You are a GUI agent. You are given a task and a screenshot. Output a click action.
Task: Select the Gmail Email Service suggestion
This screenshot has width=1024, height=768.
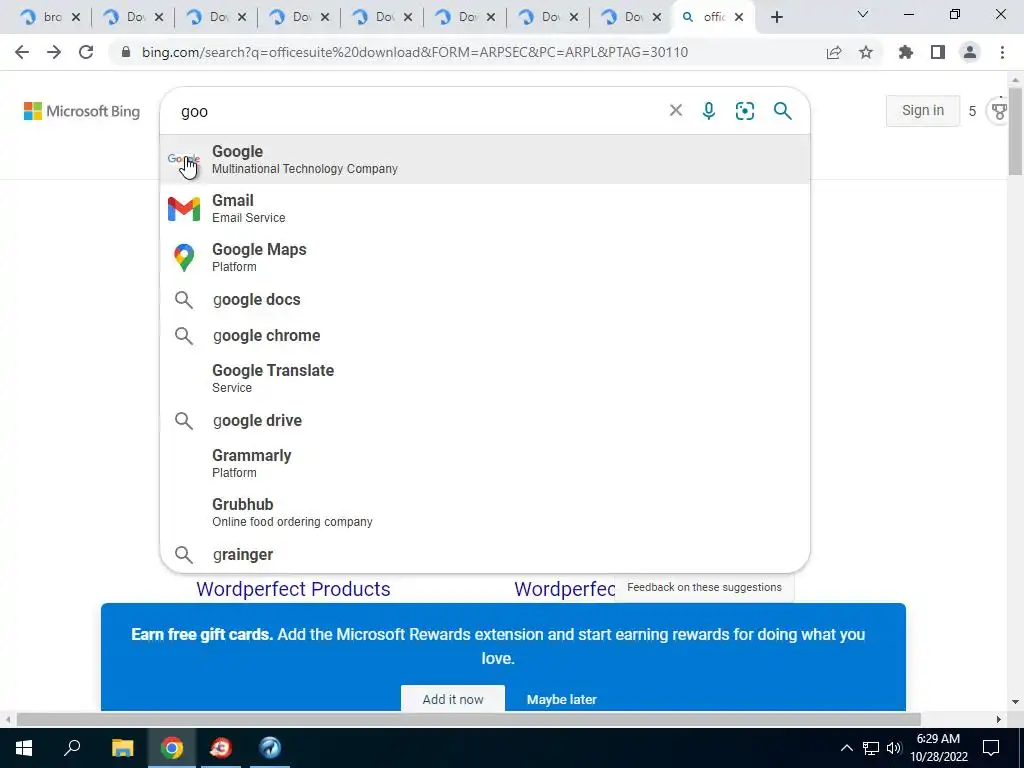pos(485,208)
